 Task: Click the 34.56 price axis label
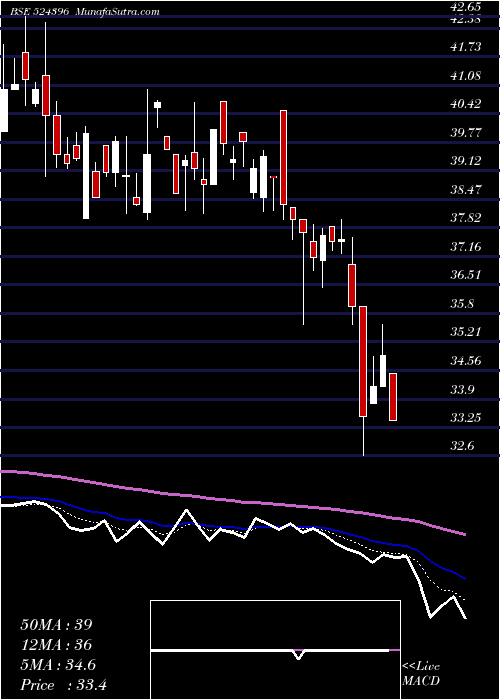[x=465, y=360]
